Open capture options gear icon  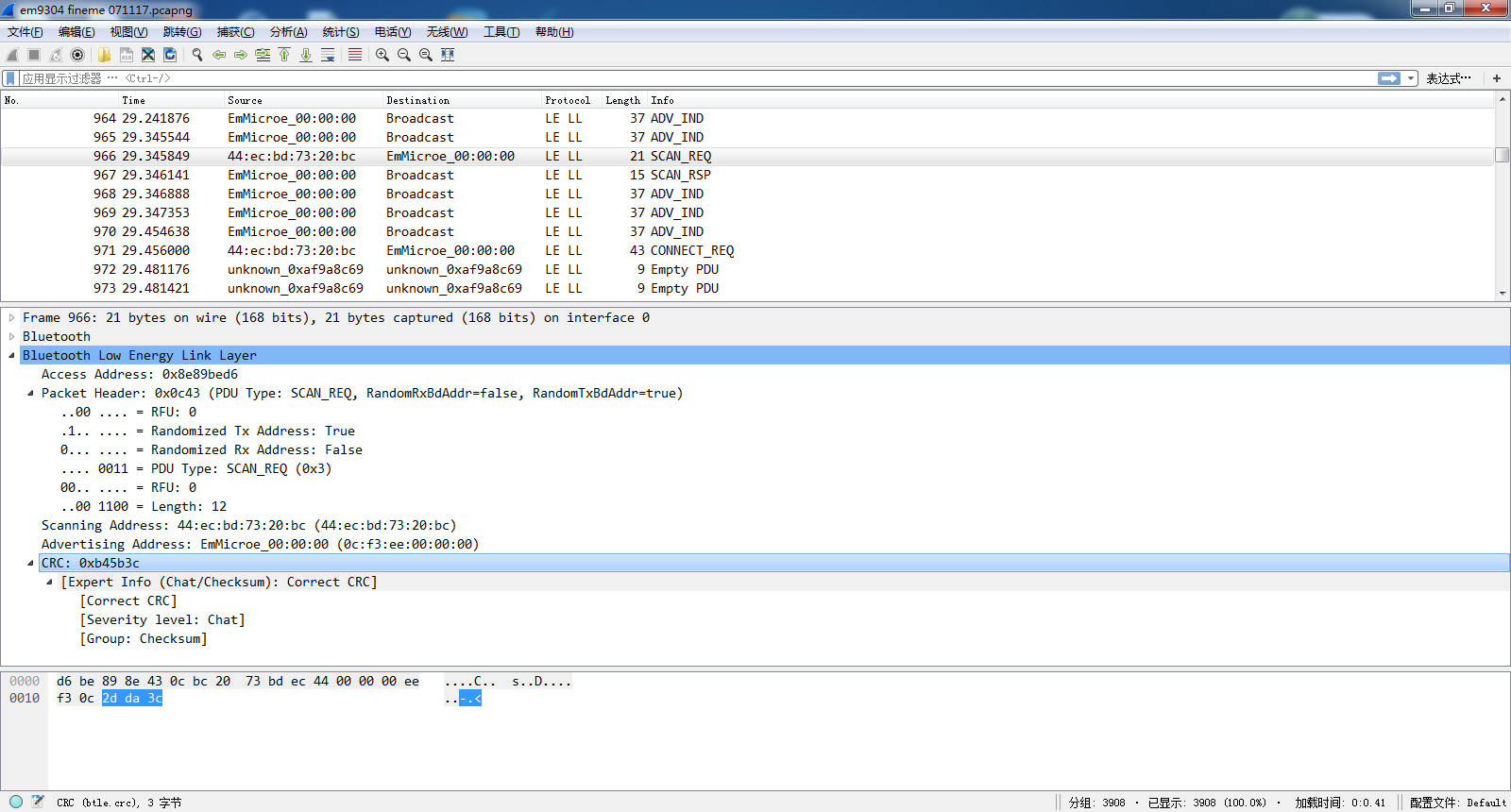point(77,55)
